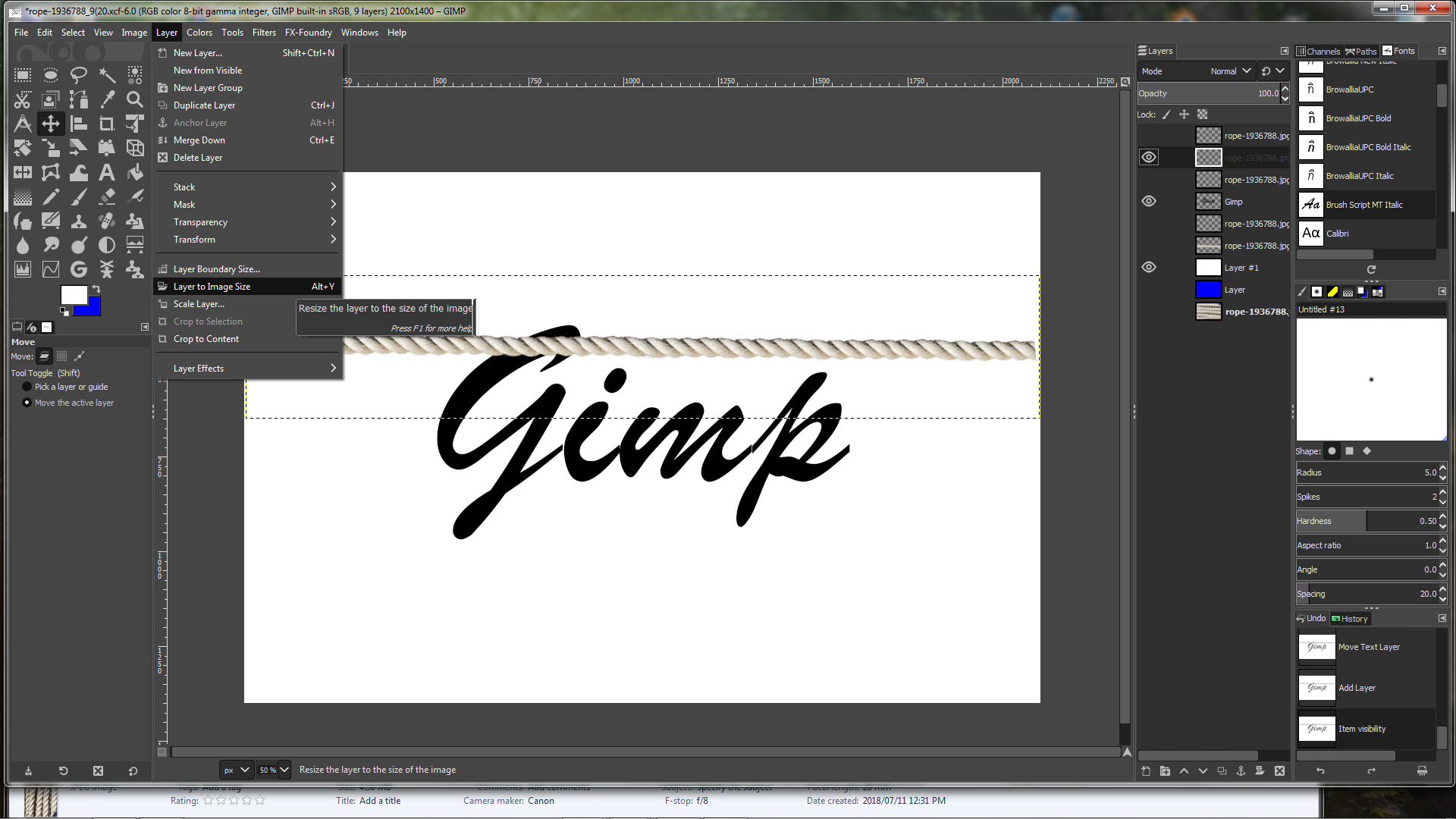Select the Rectangle Select tool
The image size is (1456, 819).
pyautogui.click(x=23, y=75)
